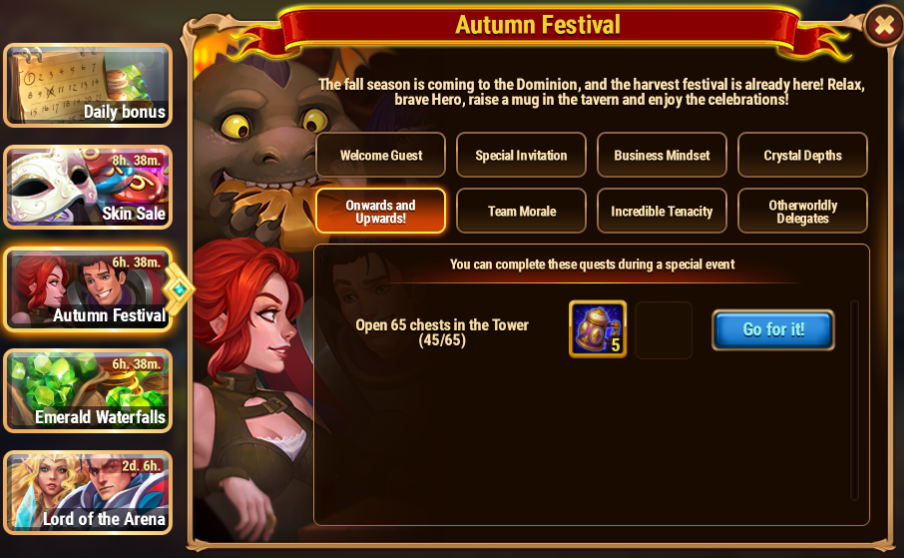Open the Skin Sale event
This screenshot has width=904, height=558.
click(x=88, y=187)
